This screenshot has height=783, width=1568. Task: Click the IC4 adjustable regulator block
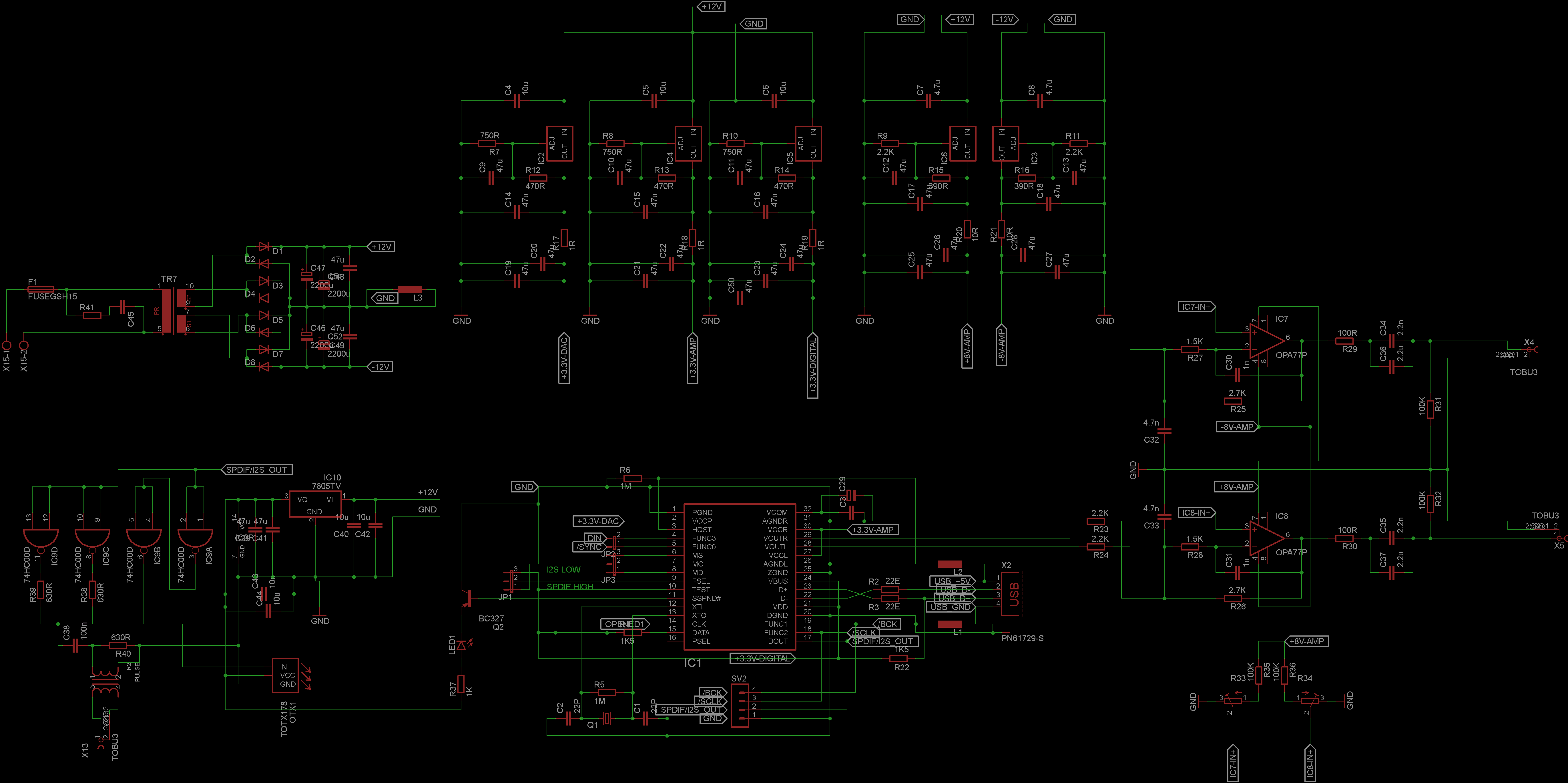[x=688, y=144]
